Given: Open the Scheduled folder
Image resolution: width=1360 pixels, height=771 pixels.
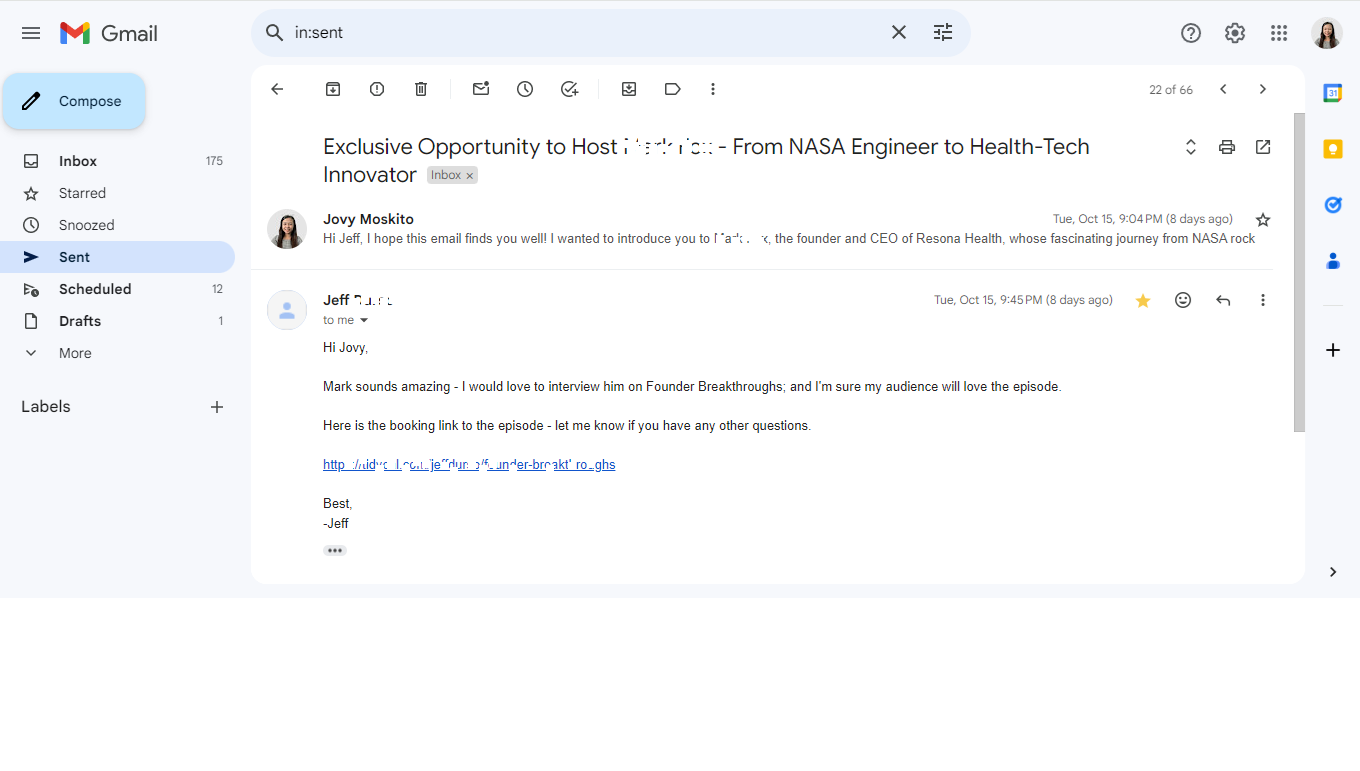Looking at the screenshot, I should click(x=95, y=289).
